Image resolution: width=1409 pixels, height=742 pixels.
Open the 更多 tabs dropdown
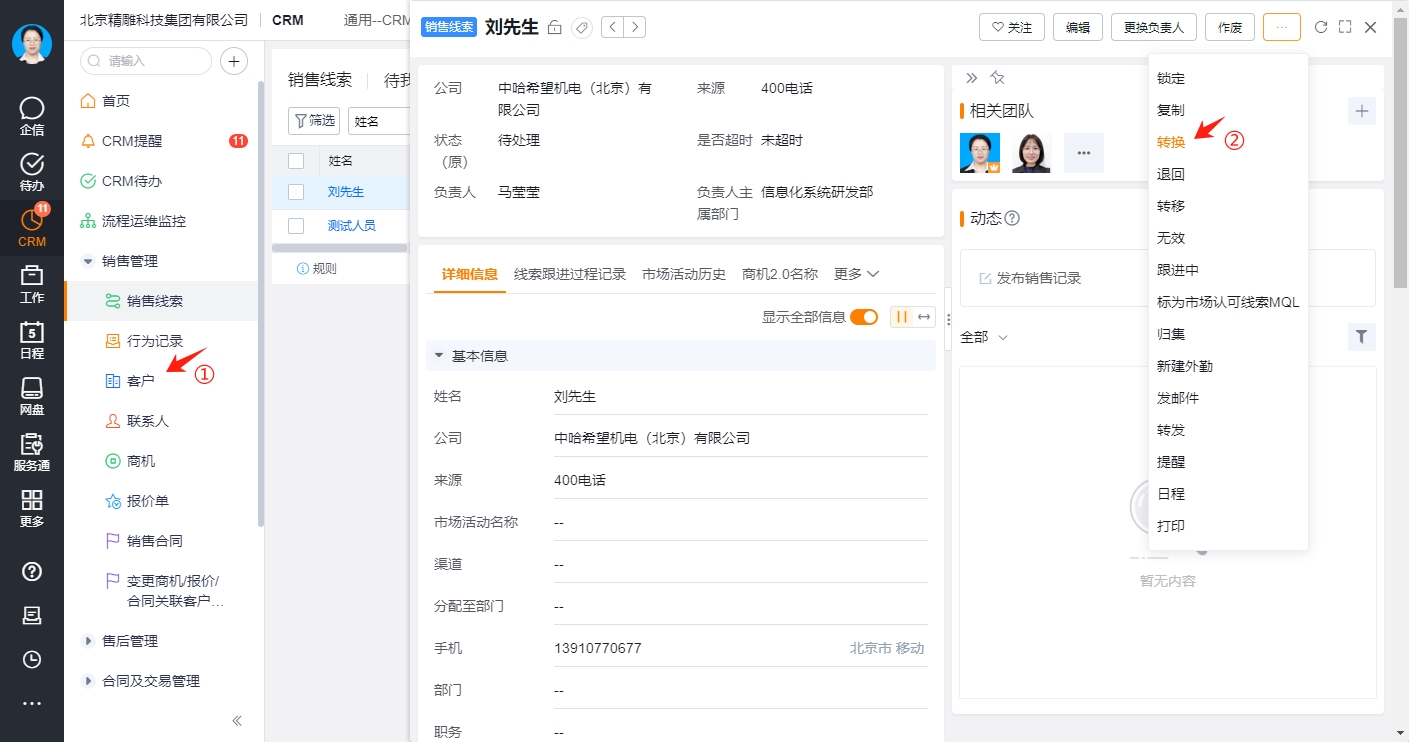point(857,274)
